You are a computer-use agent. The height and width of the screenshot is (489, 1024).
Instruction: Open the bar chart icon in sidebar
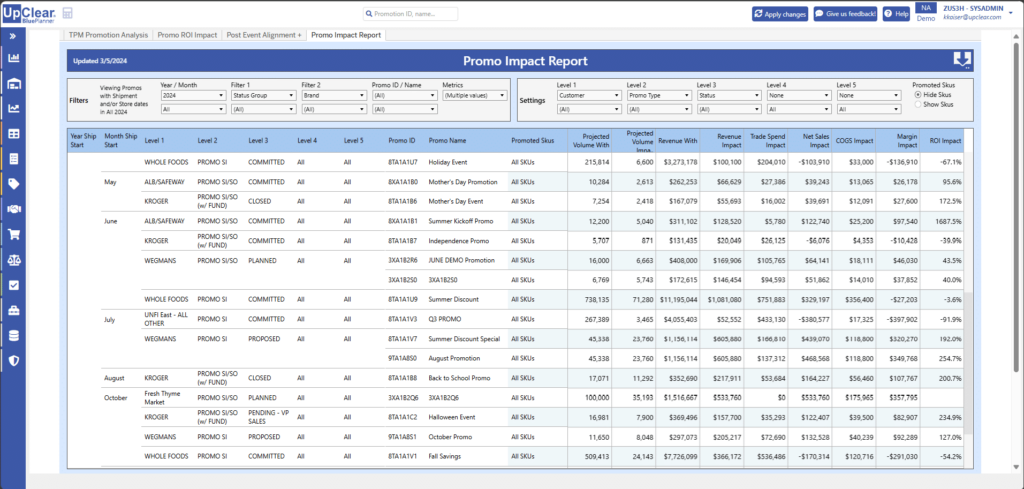click(13, 59)
